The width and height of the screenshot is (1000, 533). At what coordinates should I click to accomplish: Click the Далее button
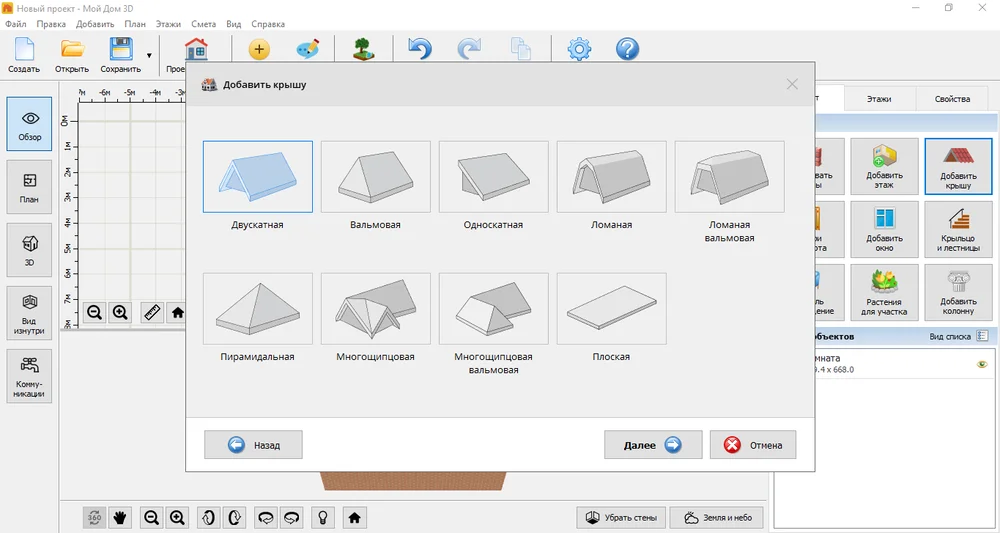point(653,445)
